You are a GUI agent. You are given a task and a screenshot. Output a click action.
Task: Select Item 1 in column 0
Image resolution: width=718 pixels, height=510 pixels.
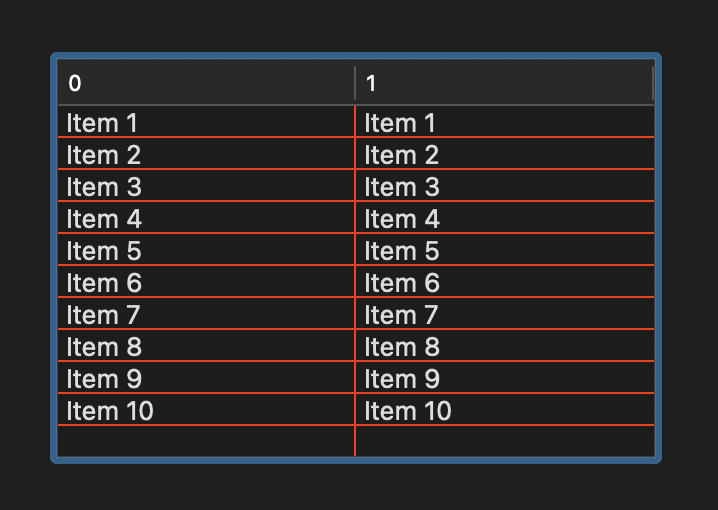point(102,123)
